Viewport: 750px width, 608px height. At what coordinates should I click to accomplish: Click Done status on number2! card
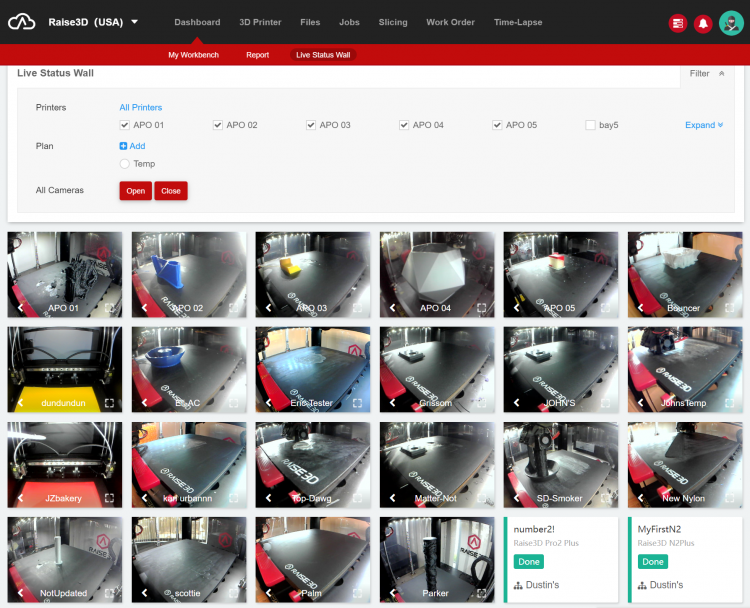coord(529,562)
